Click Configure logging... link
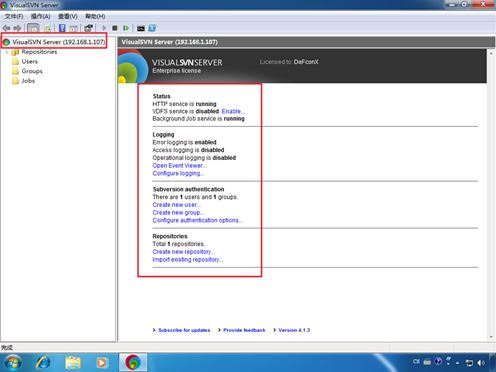 coord(178,173)
